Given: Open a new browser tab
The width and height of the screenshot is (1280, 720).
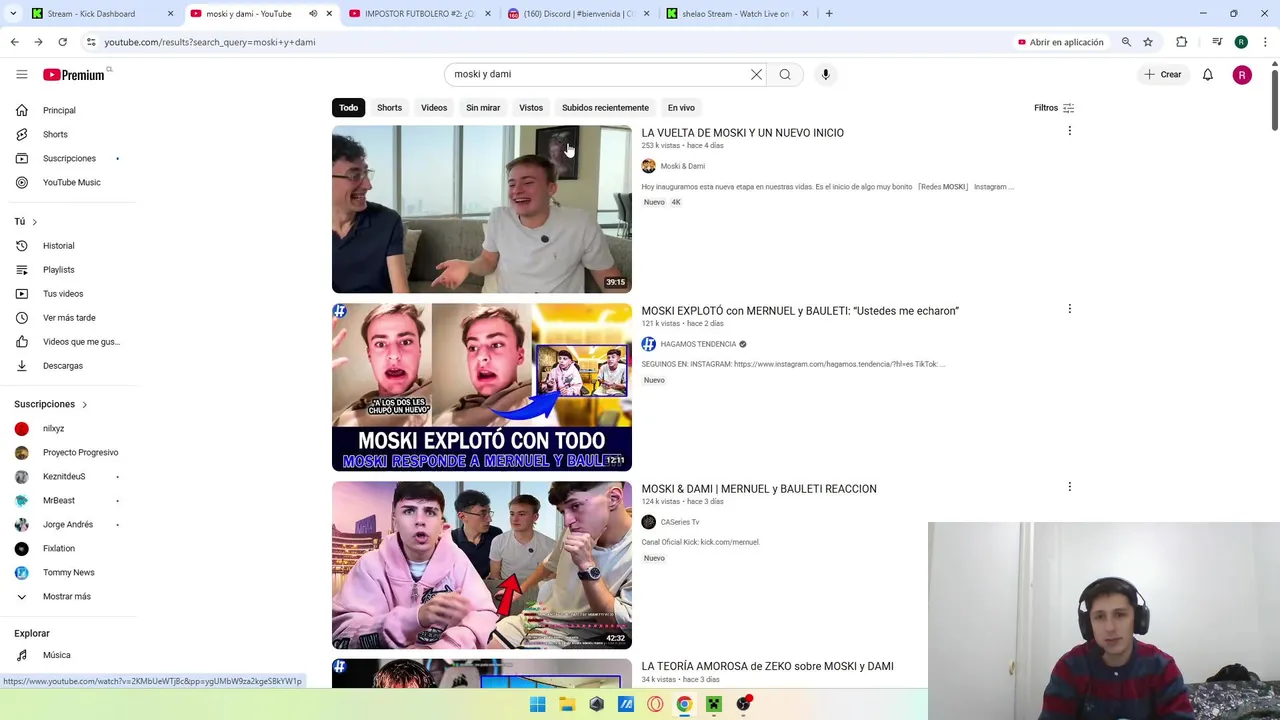Looking at the screenshot, I should coord(829,14).
